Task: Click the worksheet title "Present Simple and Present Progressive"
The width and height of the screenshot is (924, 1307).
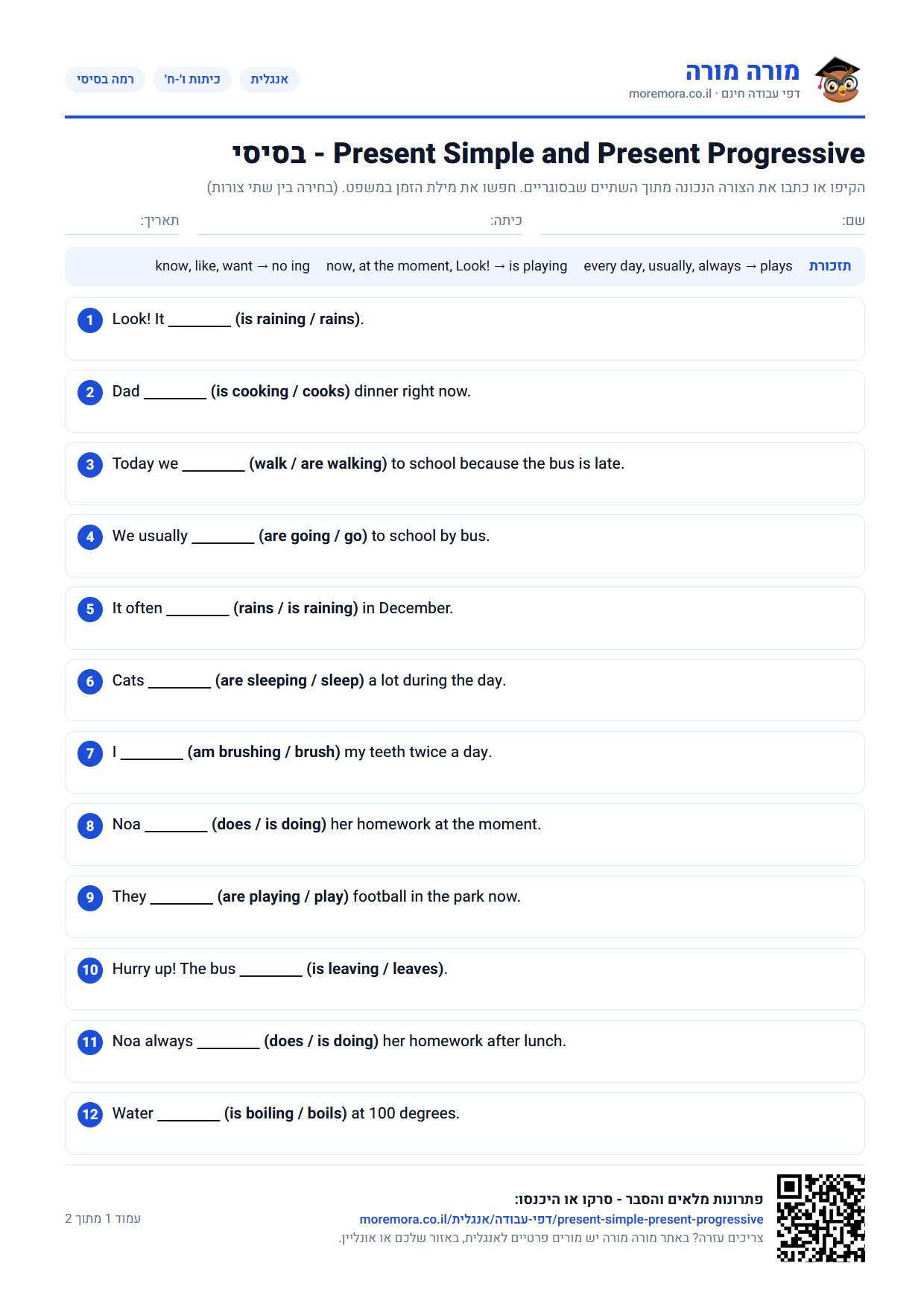Action: (x=599, y=154)
